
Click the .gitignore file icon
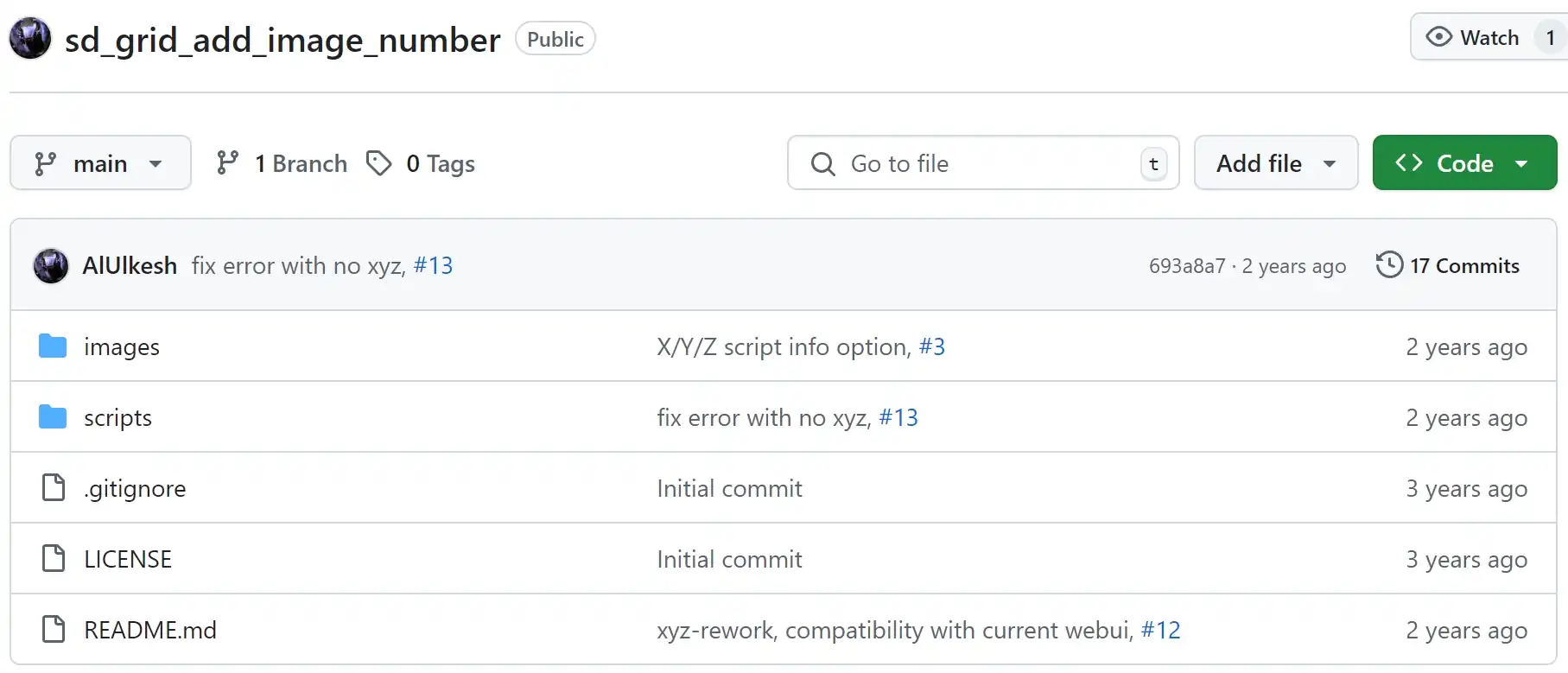click(x=54, y=488)
